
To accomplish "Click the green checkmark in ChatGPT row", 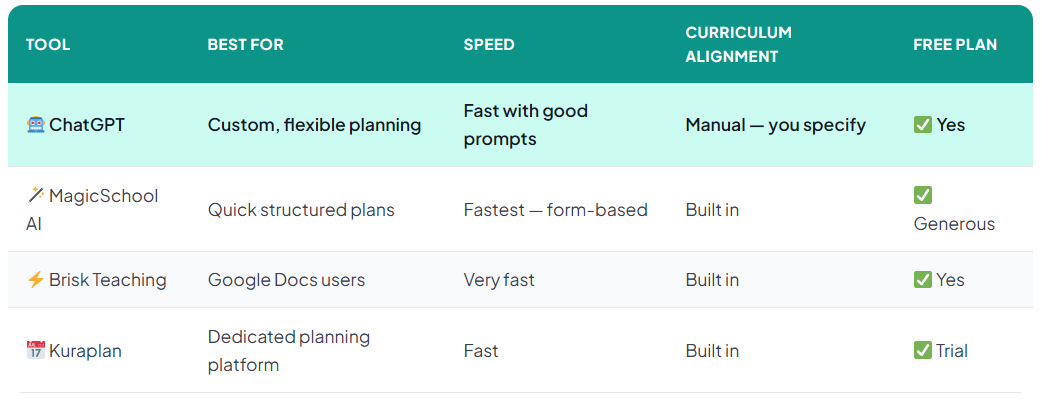I will [x=923, y=125].
